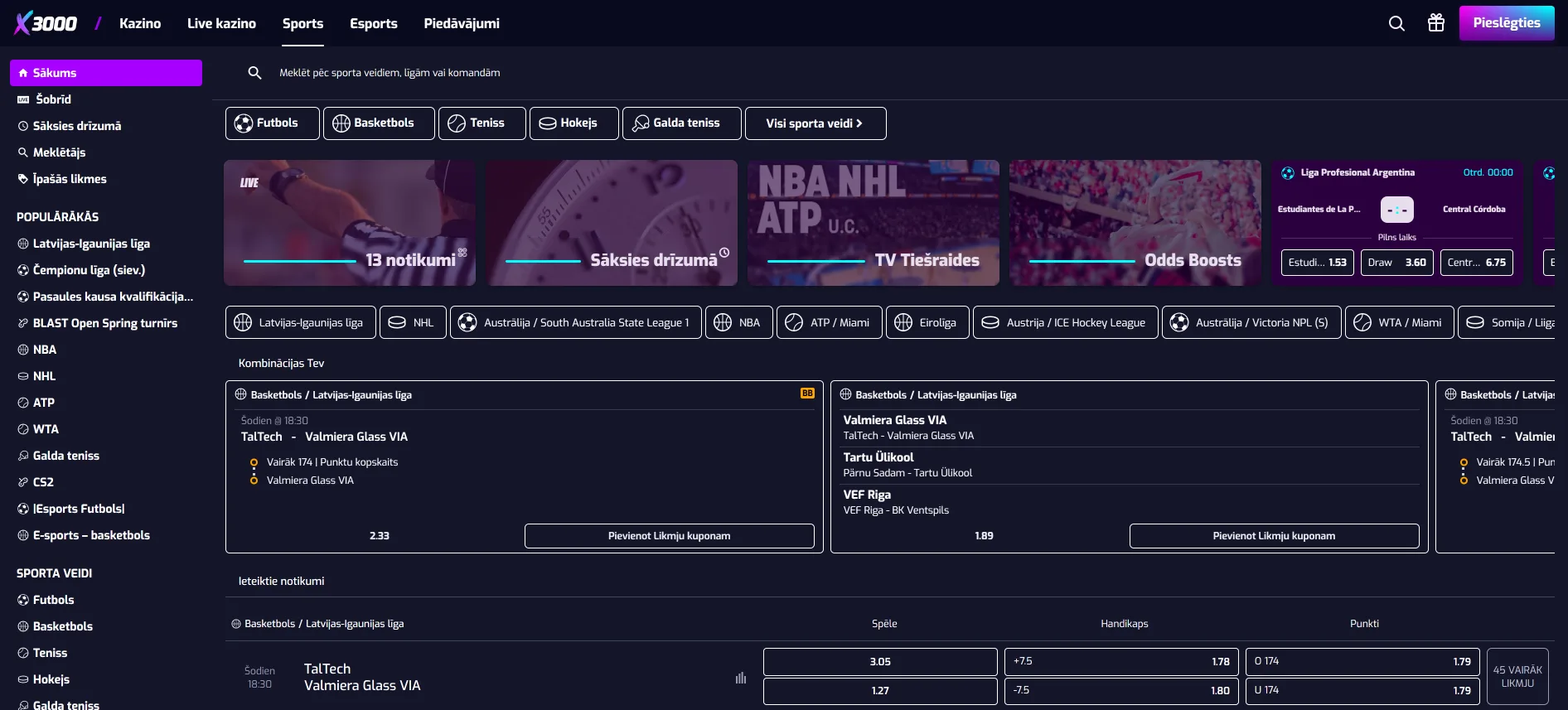Open the Esports tab
1568x710 pixels.
click(373, 23)
